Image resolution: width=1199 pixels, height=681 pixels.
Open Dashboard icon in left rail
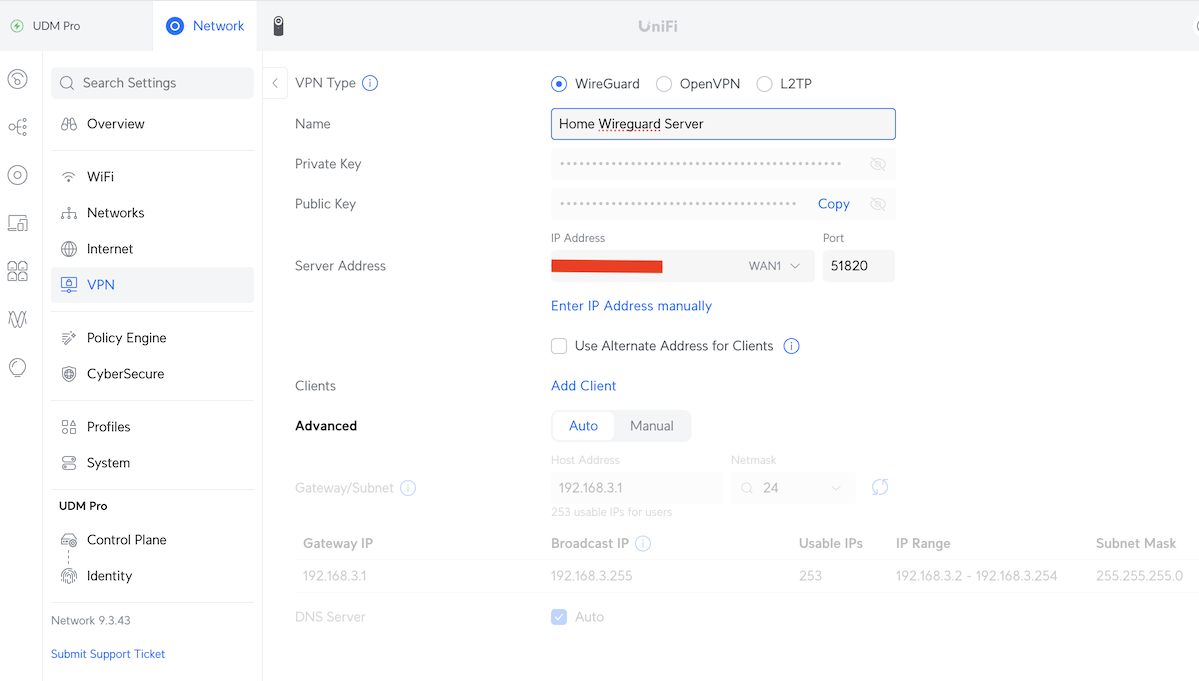coord(18,79)
